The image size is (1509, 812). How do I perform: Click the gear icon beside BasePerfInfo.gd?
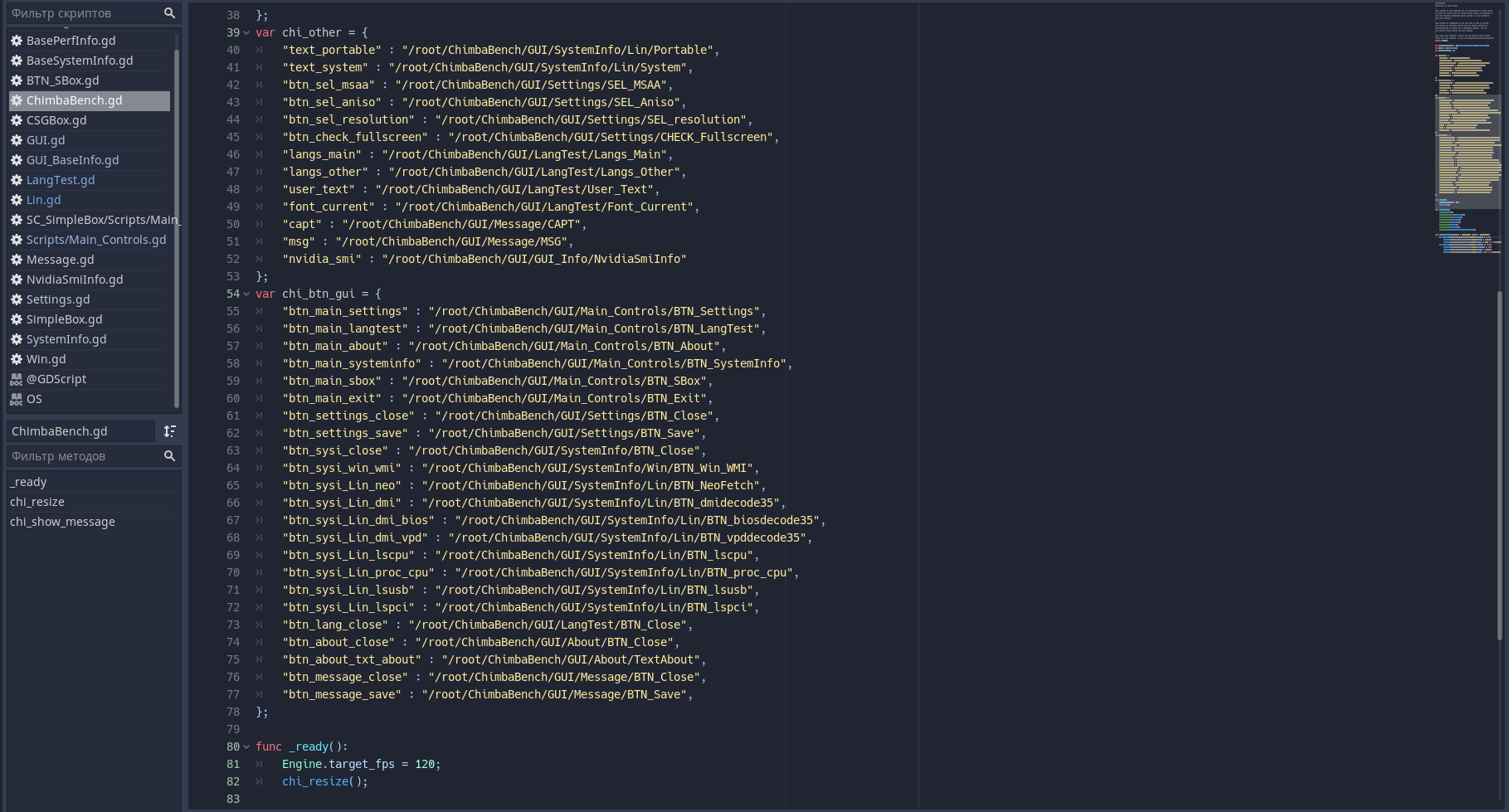(x=17, y=41)
